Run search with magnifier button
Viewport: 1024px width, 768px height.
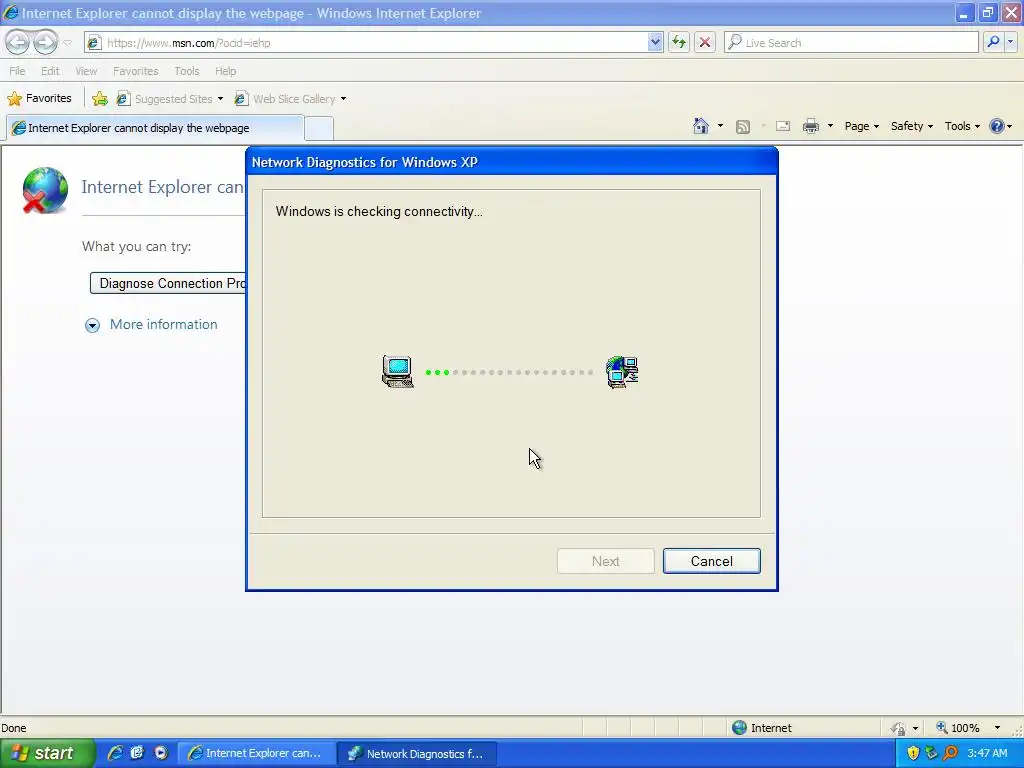point(993,42)
